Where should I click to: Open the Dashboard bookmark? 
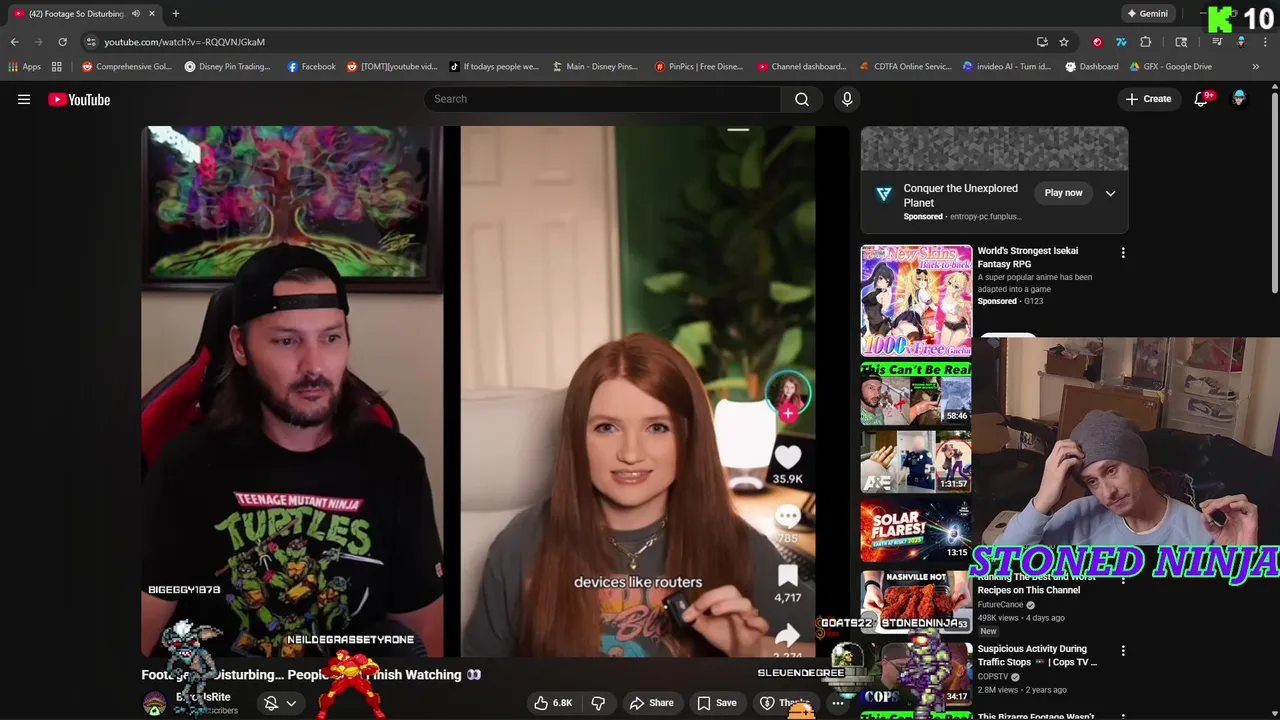point(1092,67)
